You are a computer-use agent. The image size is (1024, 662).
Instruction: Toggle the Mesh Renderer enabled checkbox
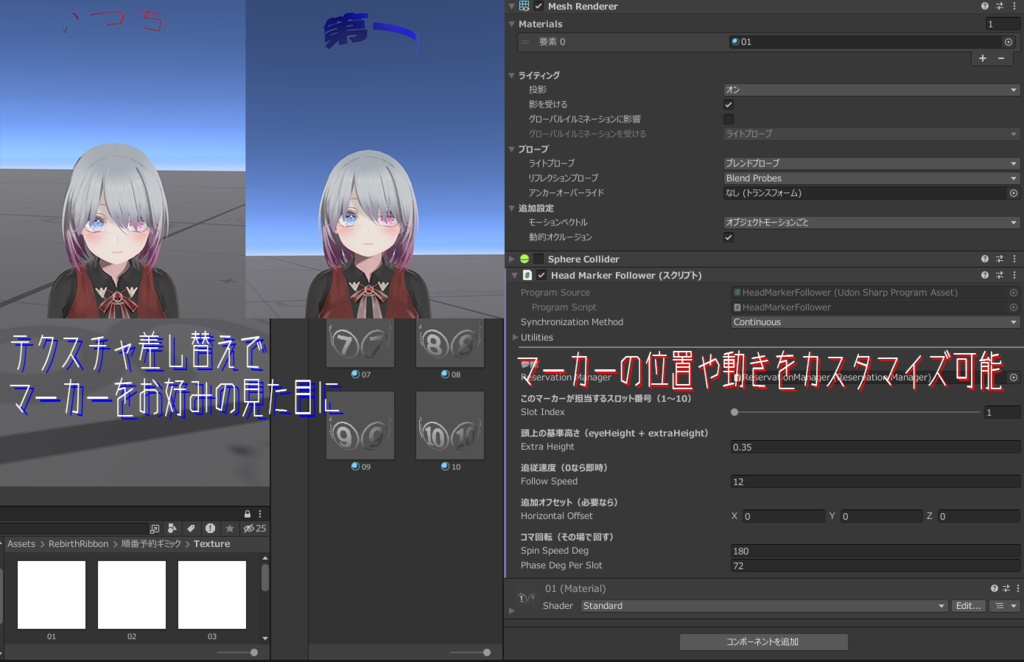540,6
